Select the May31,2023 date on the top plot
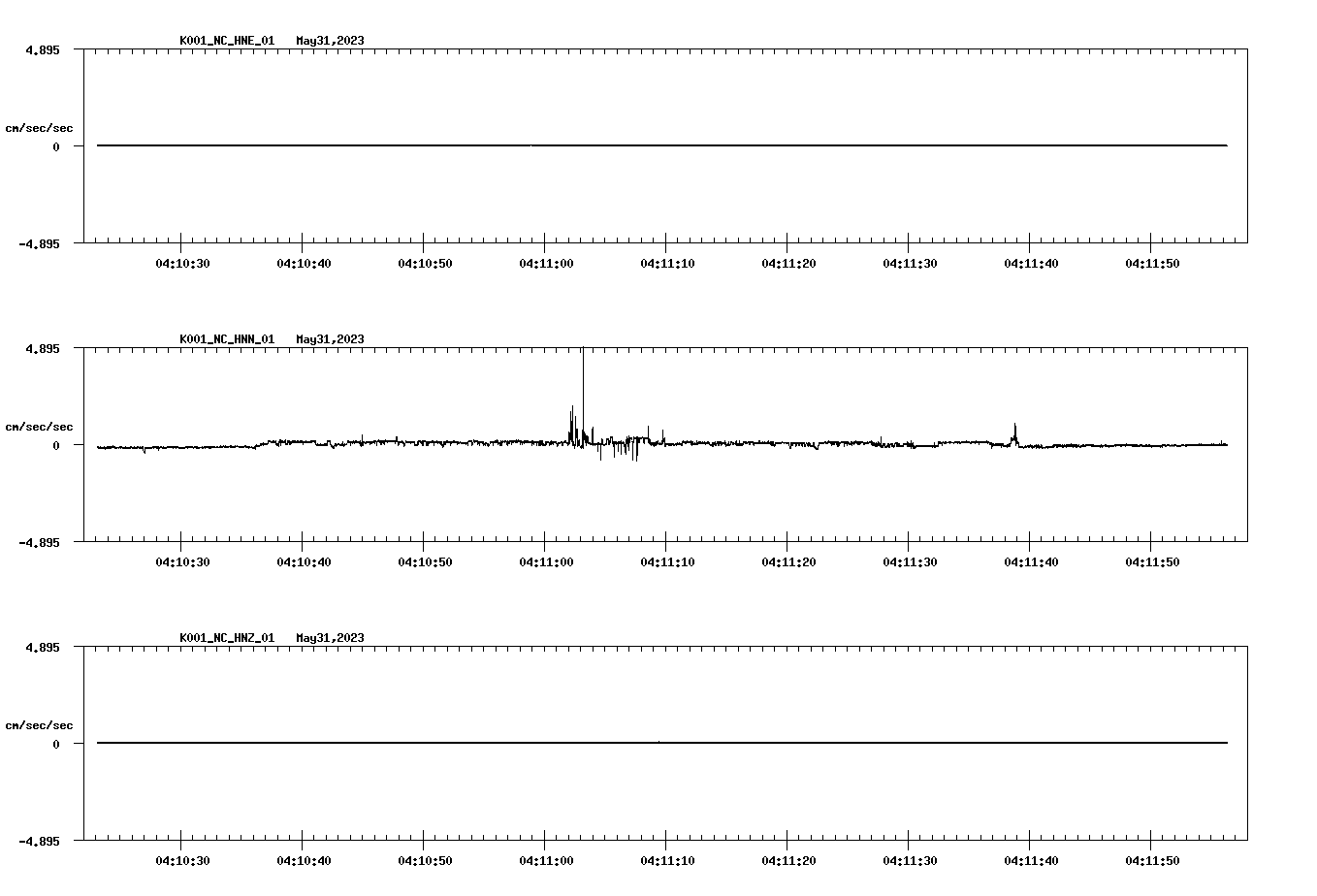The width and height of the screenshot is (1317, 896). coord(330,41)
